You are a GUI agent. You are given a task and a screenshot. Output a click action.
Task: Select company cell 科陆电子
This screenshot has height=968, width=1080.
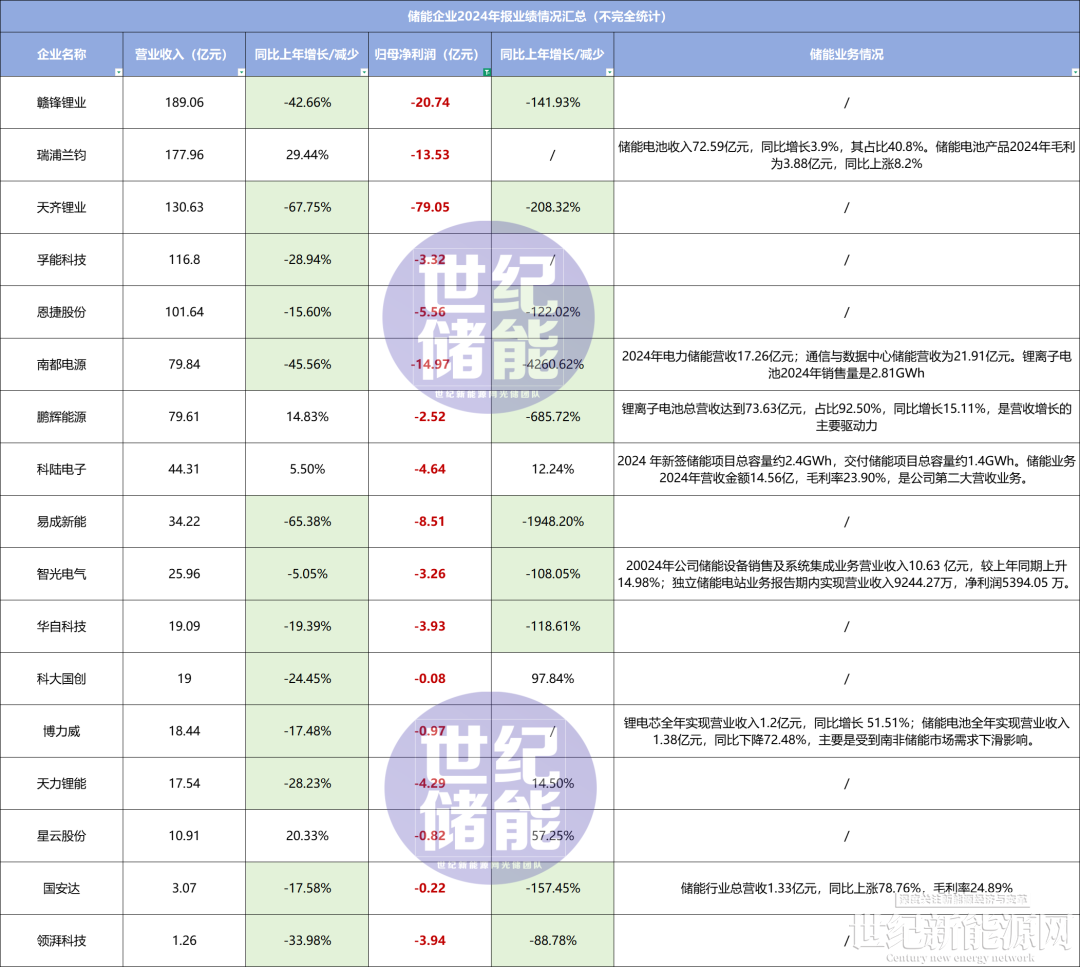click(61, 469)
